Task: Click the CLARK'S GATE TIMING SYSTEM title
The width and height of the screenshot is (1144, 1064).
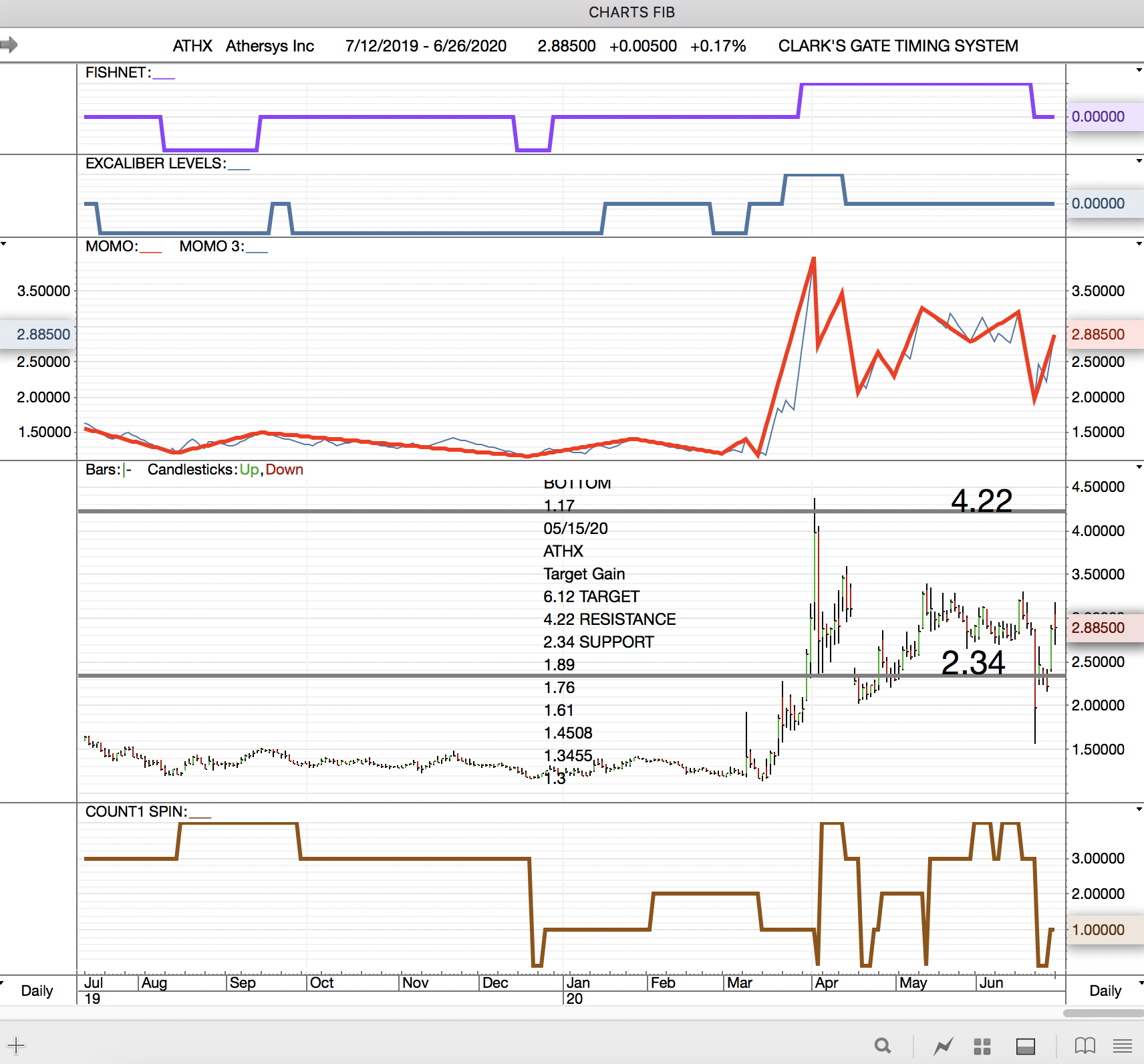Action: (898, 46)
